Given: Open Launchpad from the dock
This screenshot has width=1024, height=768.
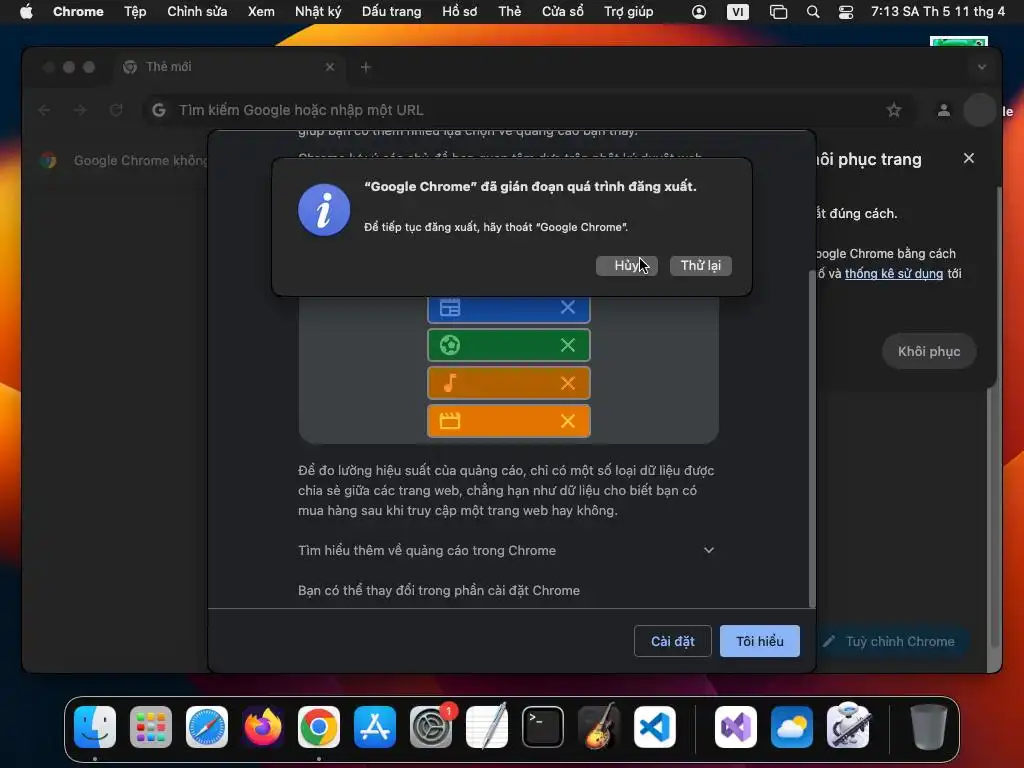Looking at the screenshot, I should tap(151, 727).
